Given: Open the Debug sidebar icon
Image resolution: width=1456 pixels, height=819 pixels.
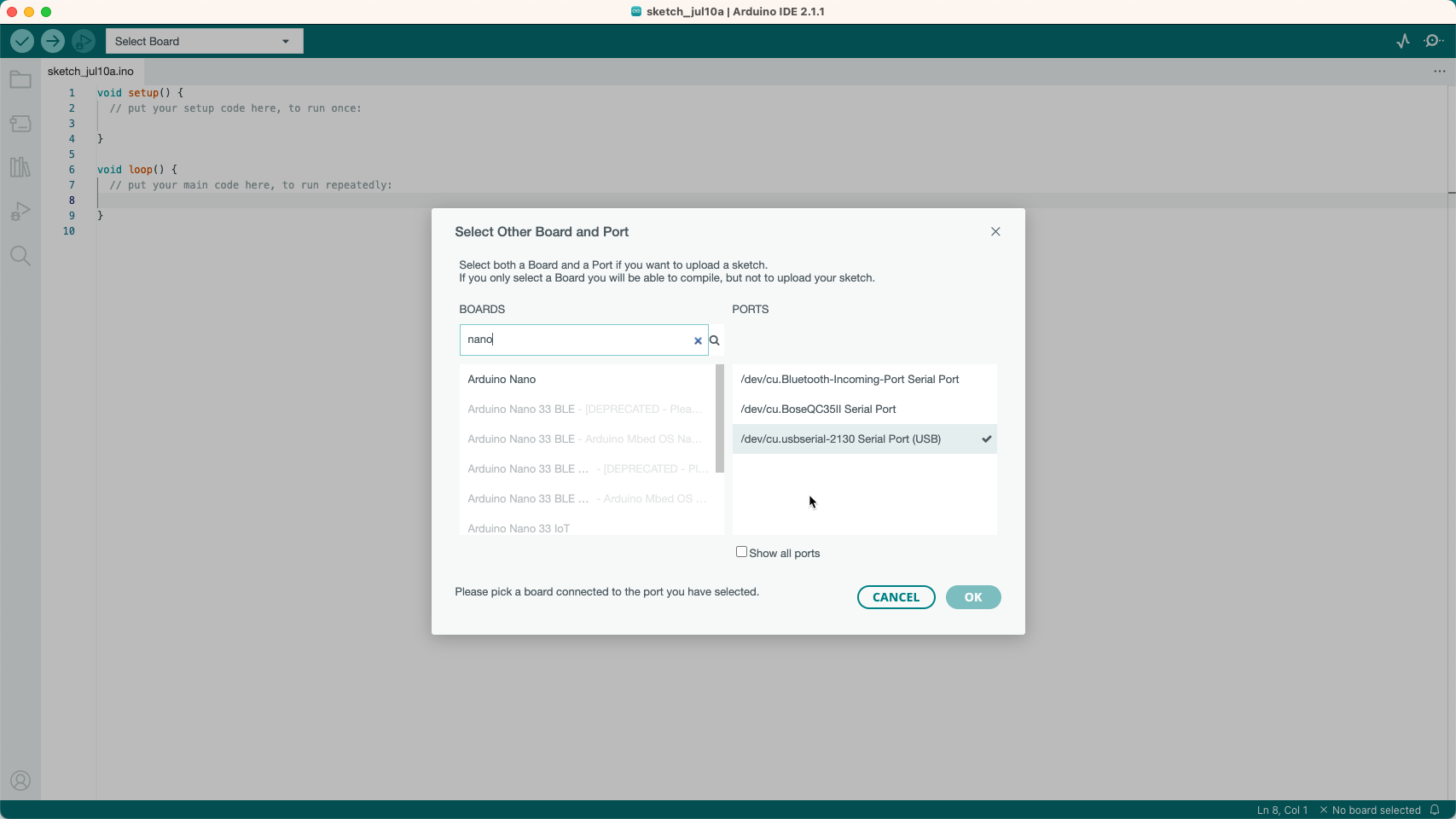Looking at the screenshot, I should (20, 212).
